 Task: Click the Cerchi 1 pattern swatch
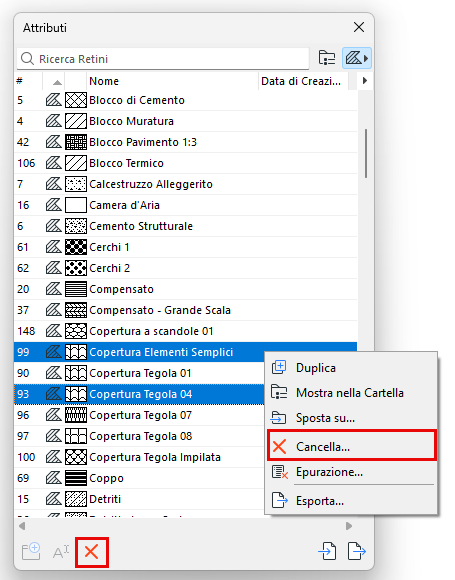coord(76,247)
